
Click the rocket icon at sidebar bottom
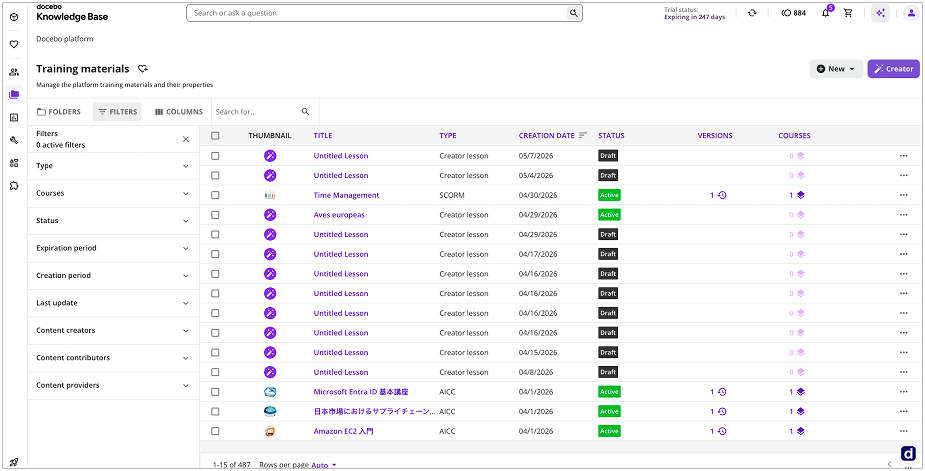(x=14, y=462)
